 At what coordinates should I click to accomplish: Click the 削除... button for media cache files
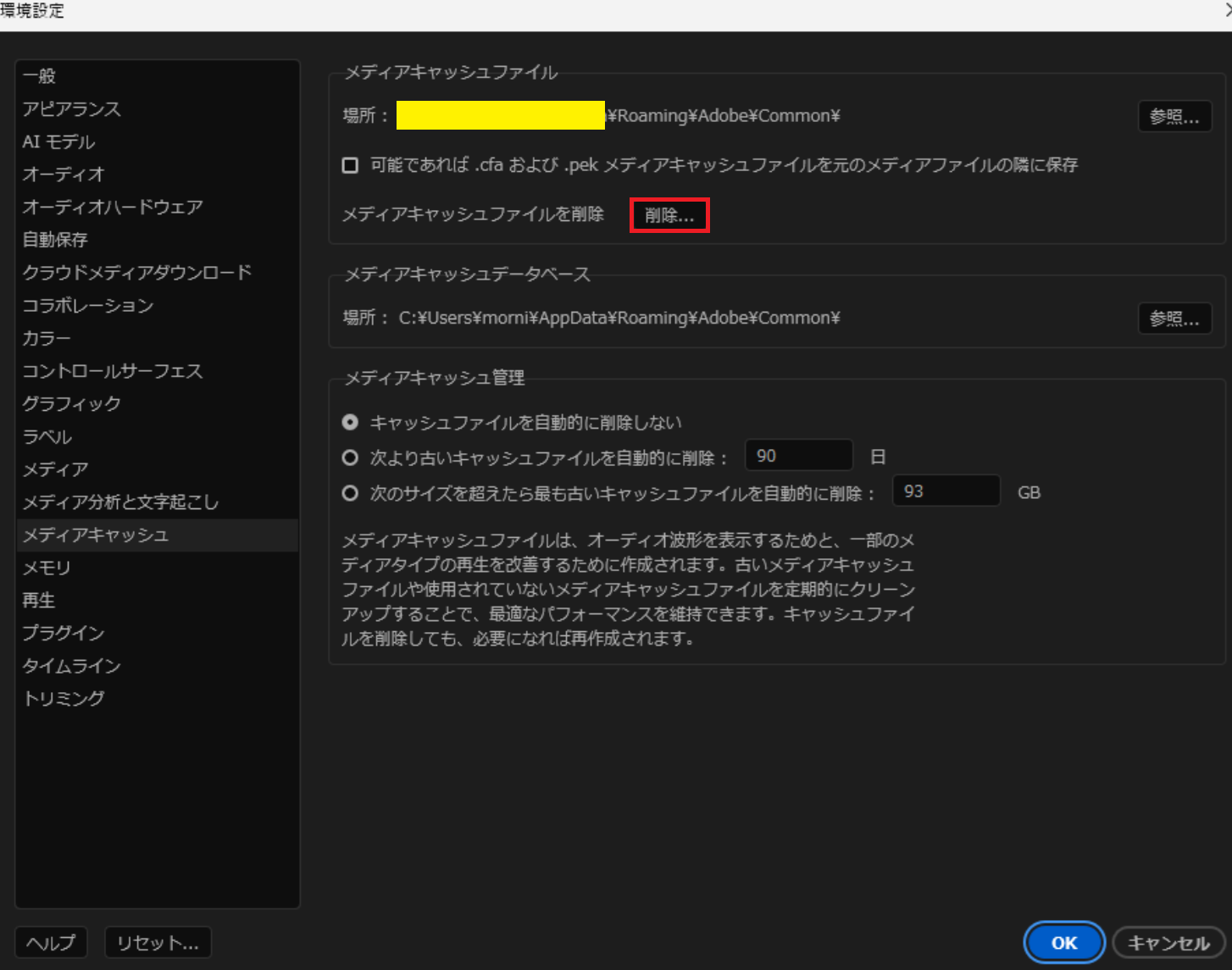pos(669,215)
